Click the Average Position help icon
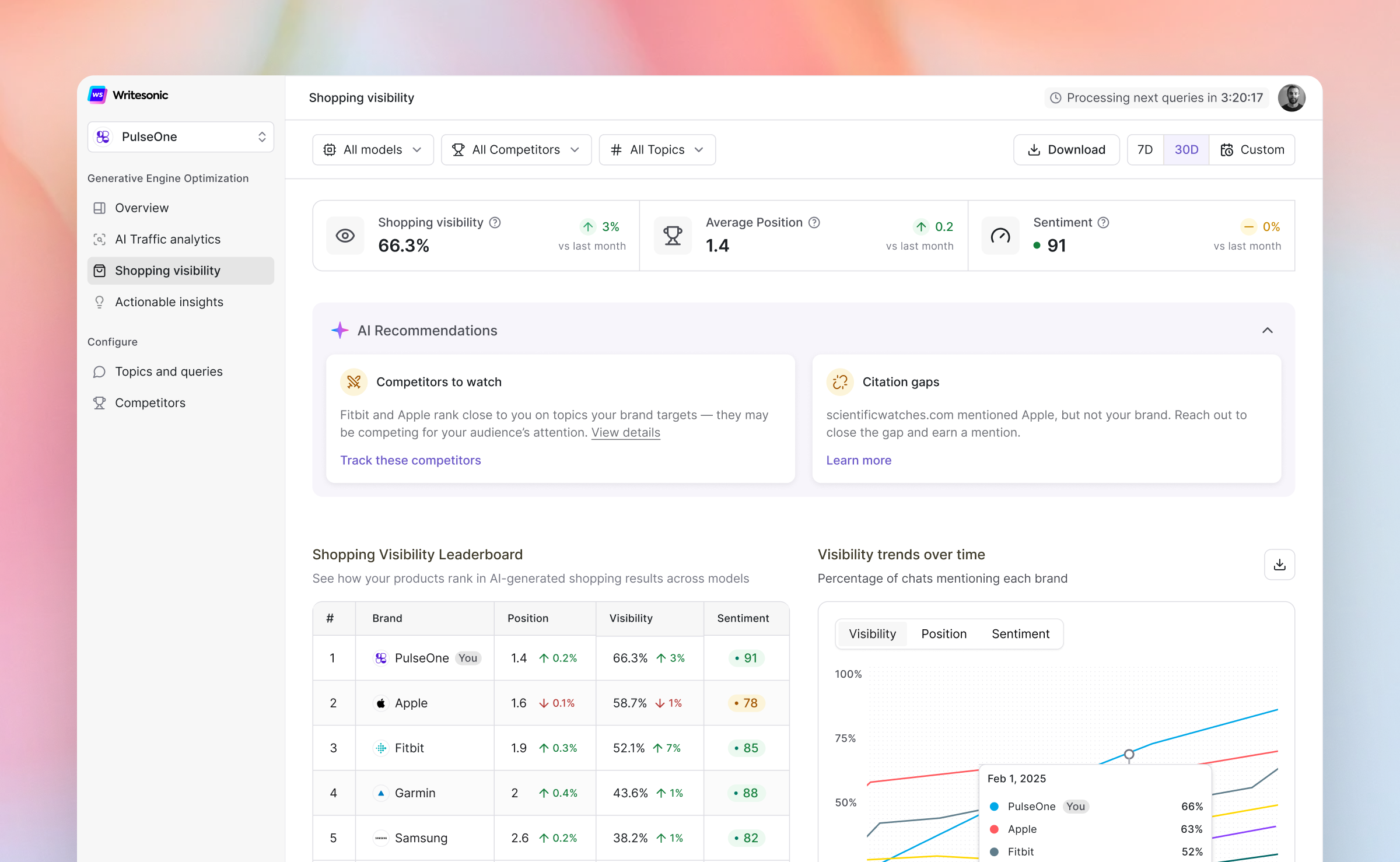This screenshot has height=862, width=1400. [x=814, y=222]
